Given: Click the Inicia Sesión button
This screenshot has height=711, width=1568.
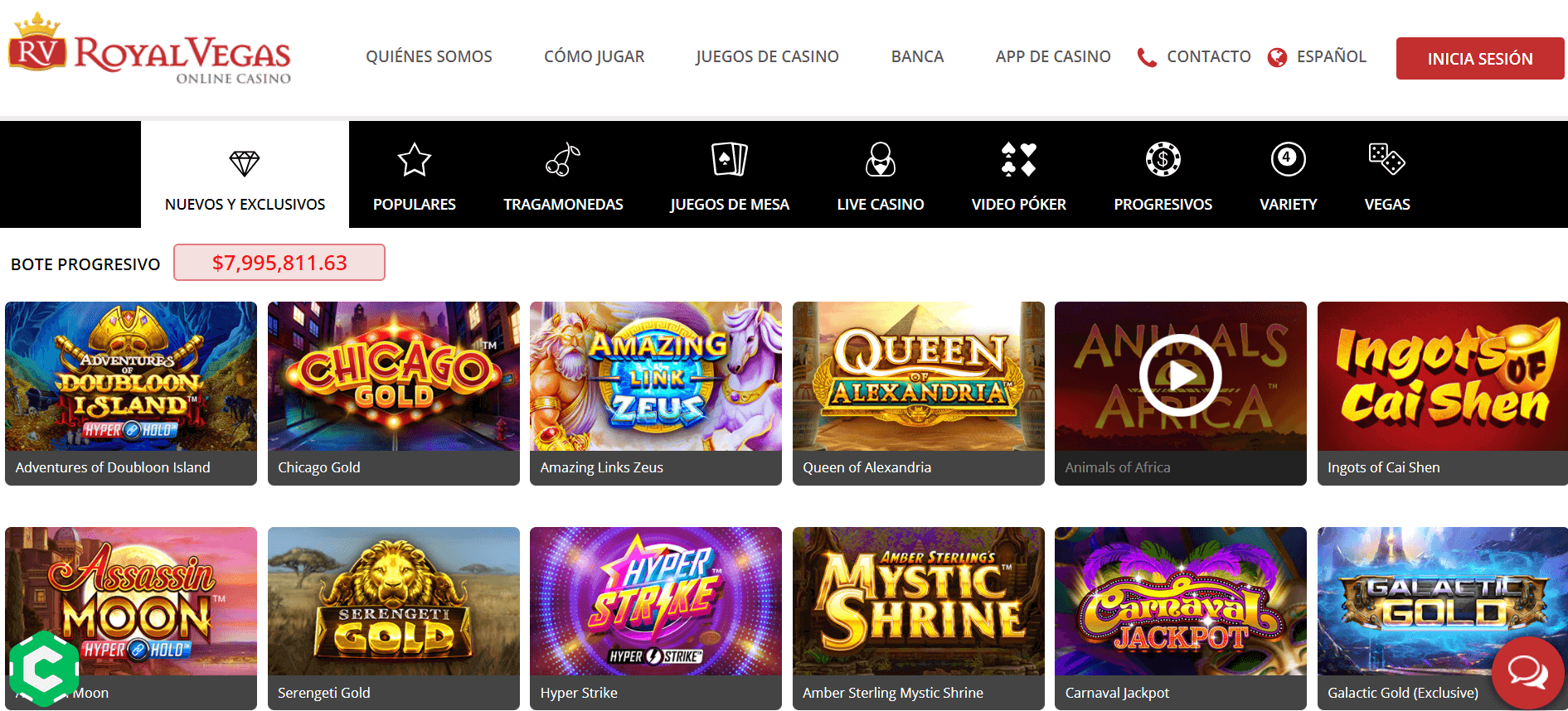Looking at the screenshot, I should (x=1480, y=58).
